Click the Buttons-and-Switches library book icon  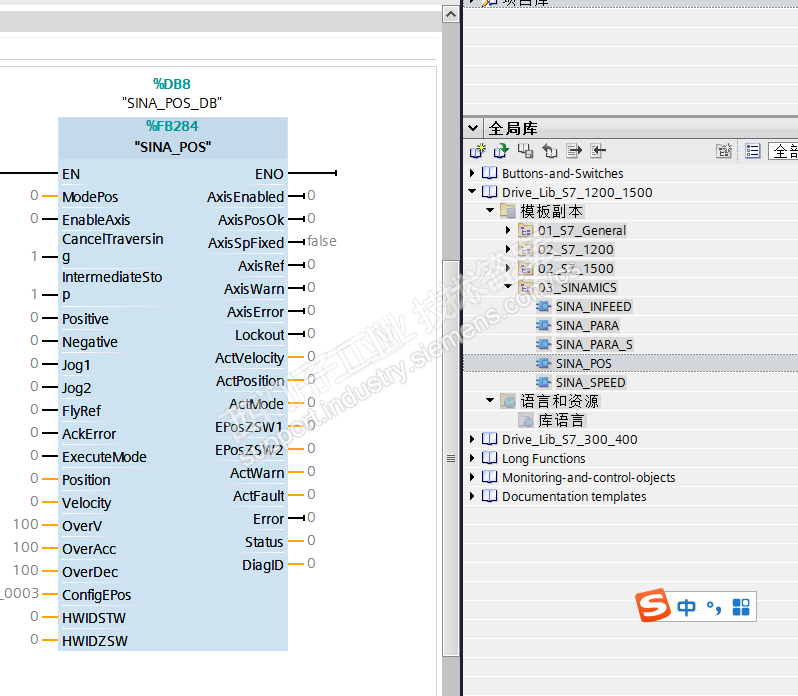490,173
